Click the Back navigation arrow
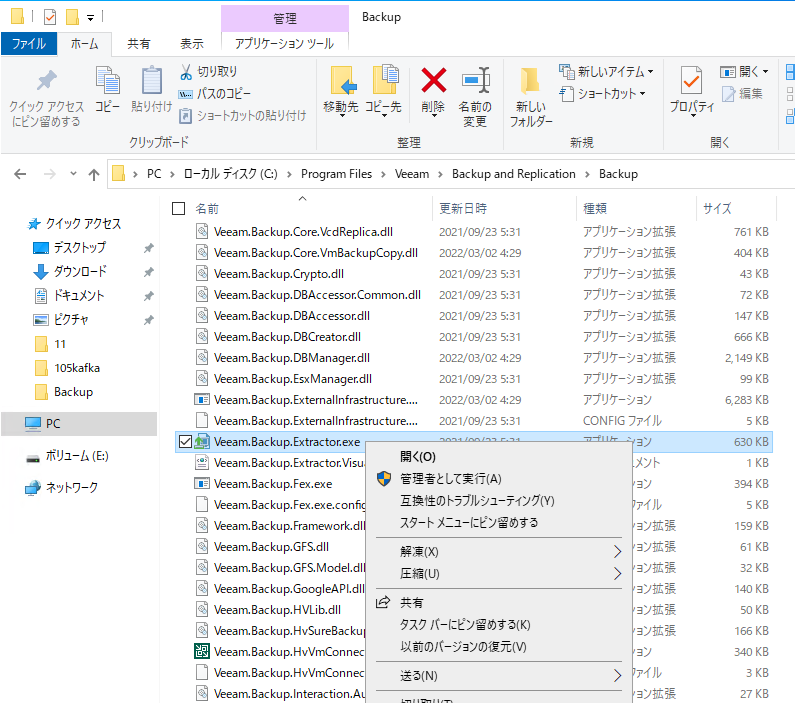795x703 pixels. pyautogui.click(x=20, y=174)
